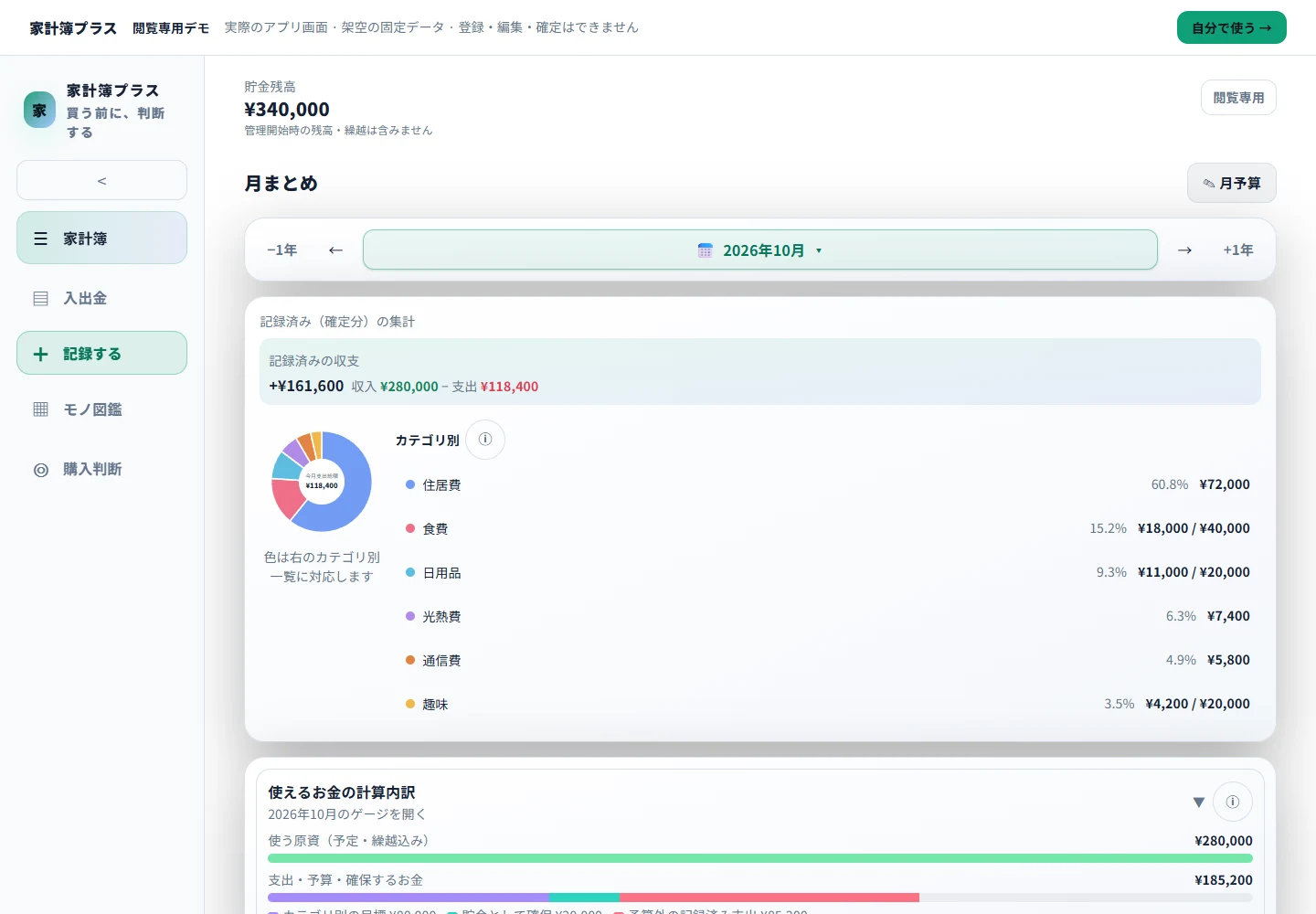Click the purple segment of the 支出 bar
This screenshot has height=914, width=1316.
(x=409, y=898)
